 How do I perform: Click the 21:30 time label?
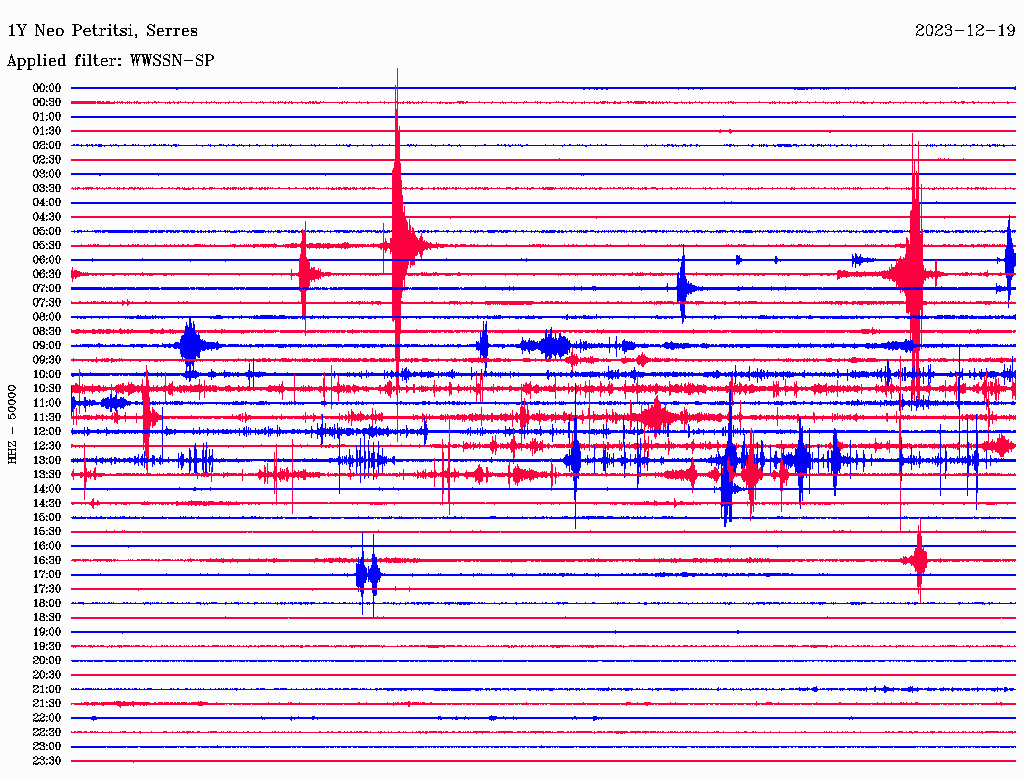click(x=47, y=704)
